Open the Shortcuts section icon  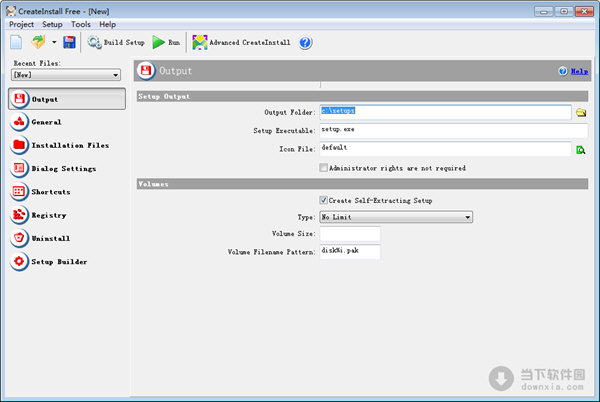19,192
